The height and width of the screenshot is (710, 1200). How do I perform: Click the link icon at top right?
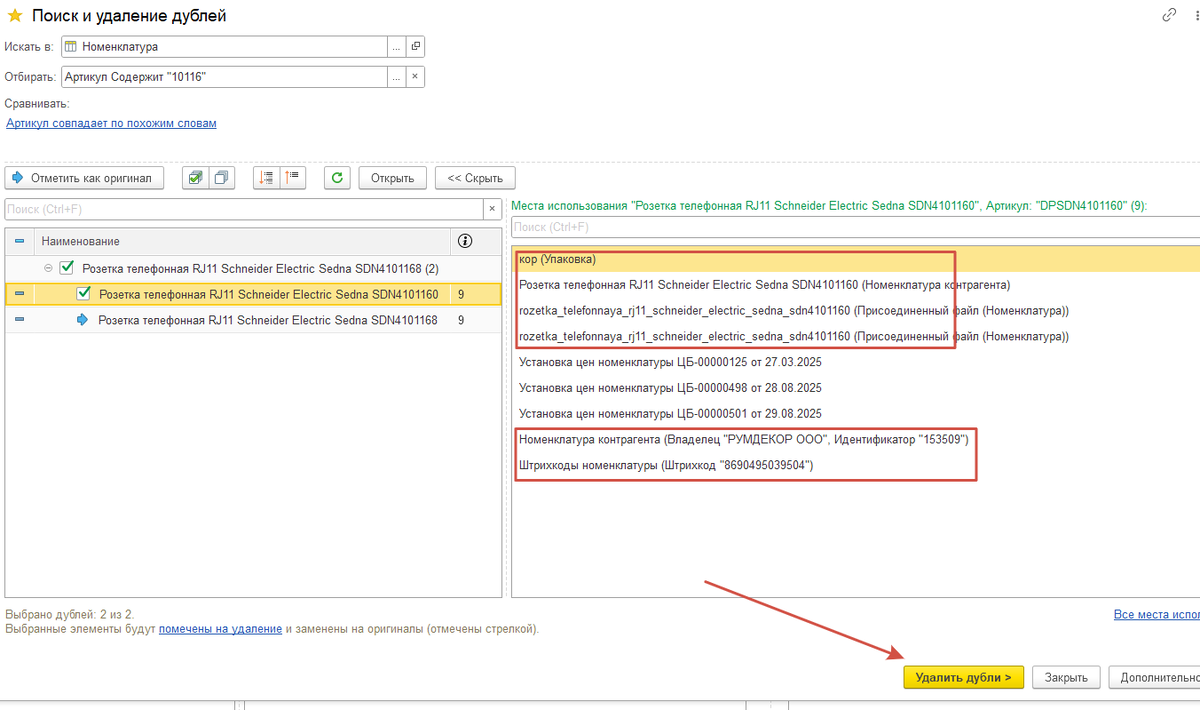(x=1169, y=15)
